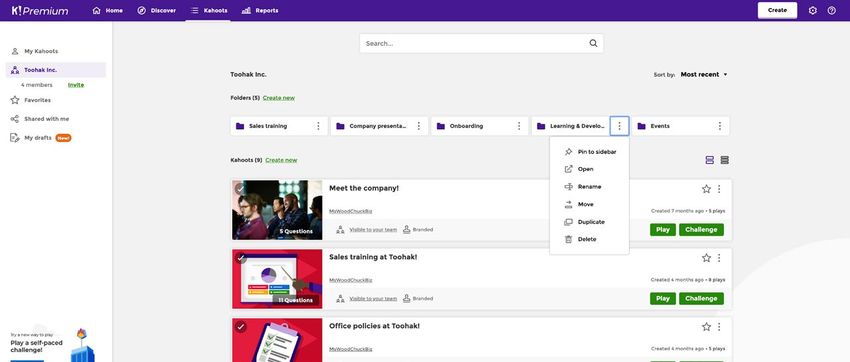Click Visible to your team on Sales training

(x=373, y=299)
